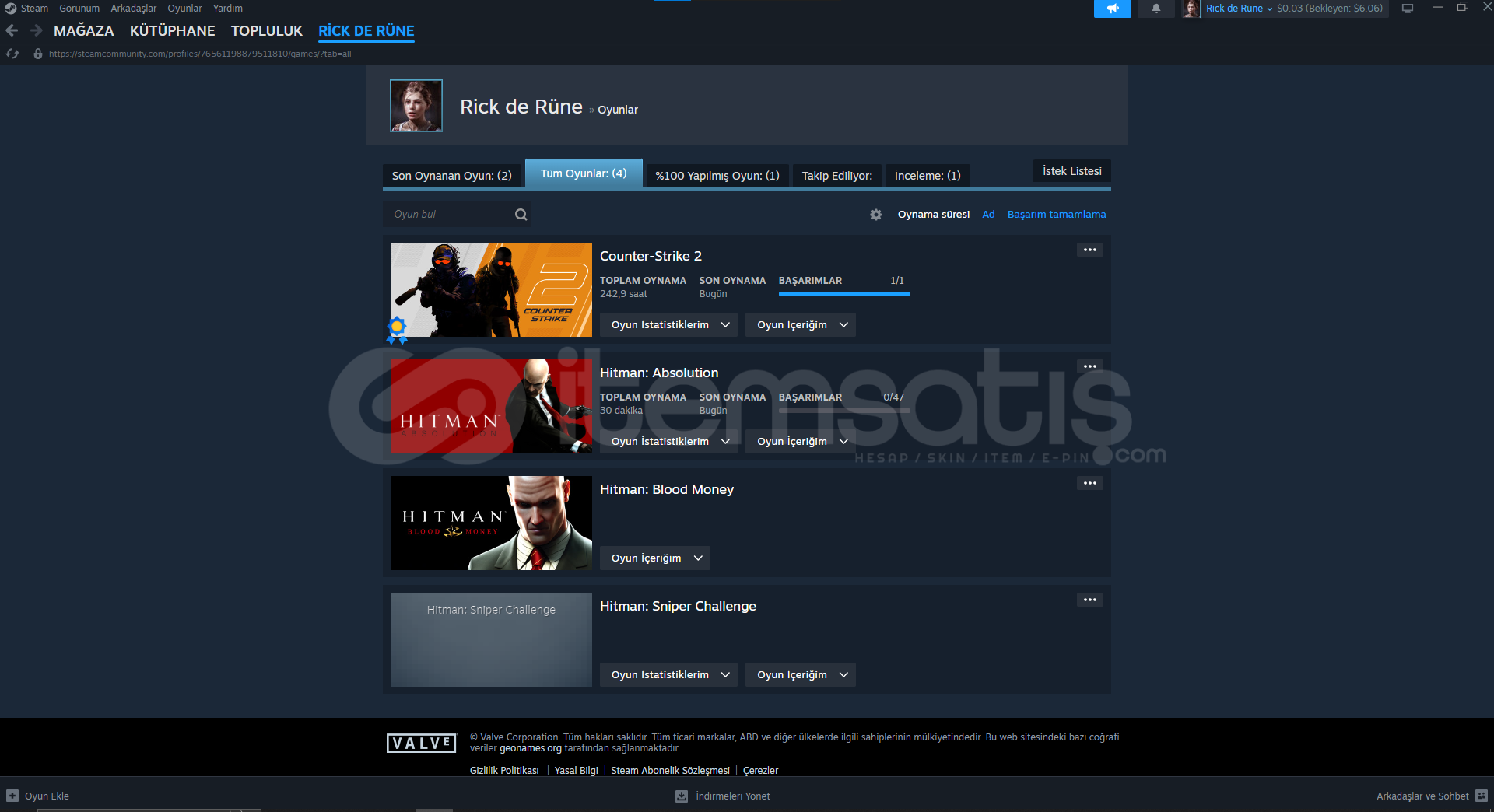The height and width of the screenshot is (812, 1494).
Task: Click the small avatar in the top bar
Action: click(1191, 9)
